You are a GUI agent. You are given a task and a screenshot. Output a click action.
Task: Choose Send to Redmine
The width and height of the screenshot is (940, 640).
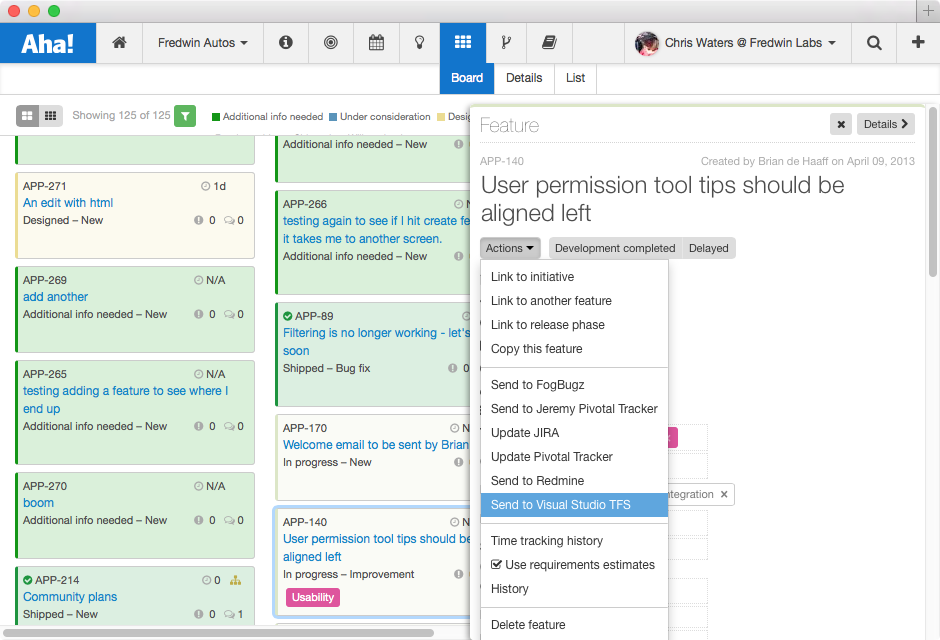(574, 481)
